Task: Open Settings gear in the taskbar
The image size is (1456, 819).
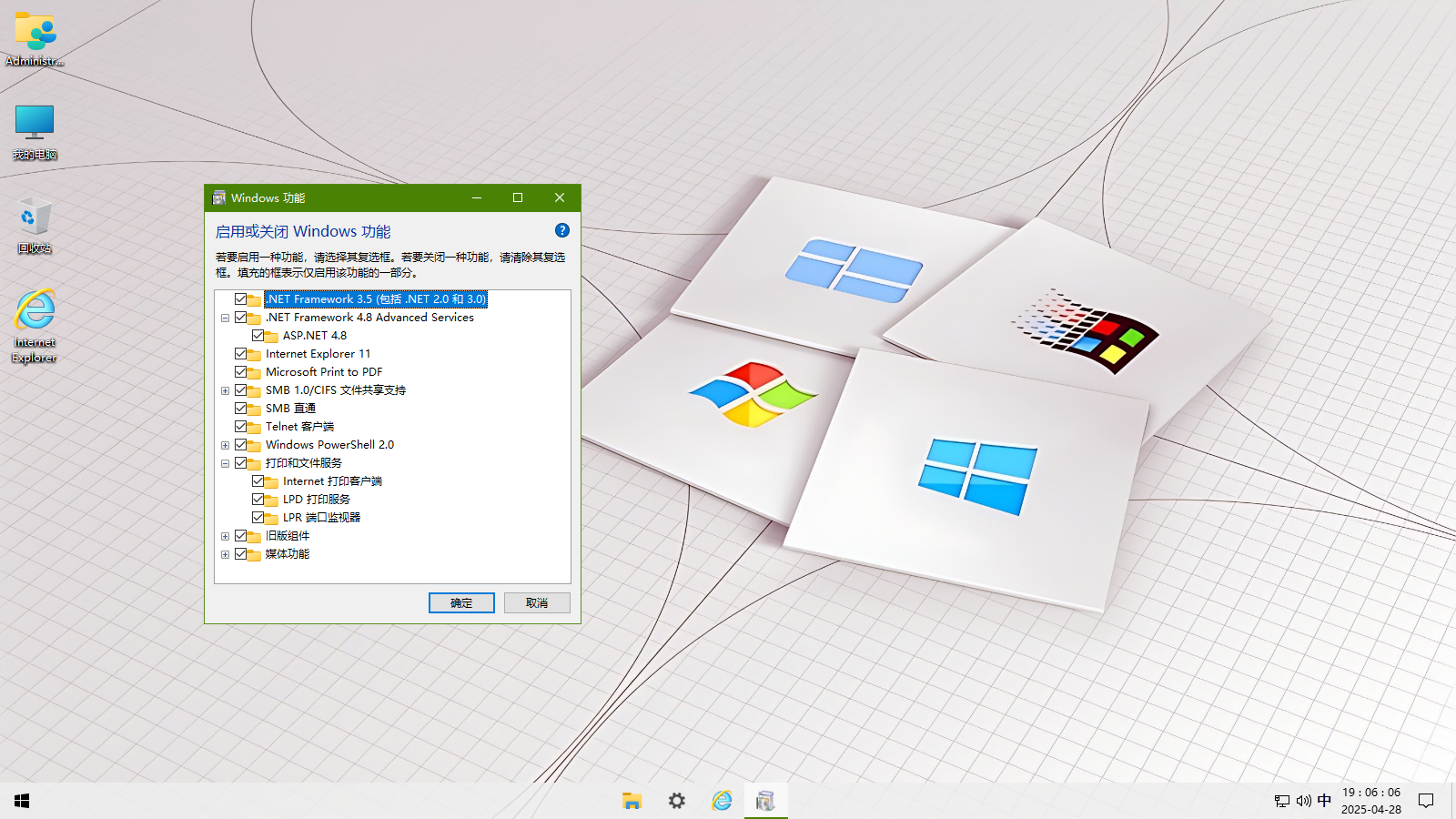Action: point(677,801)
